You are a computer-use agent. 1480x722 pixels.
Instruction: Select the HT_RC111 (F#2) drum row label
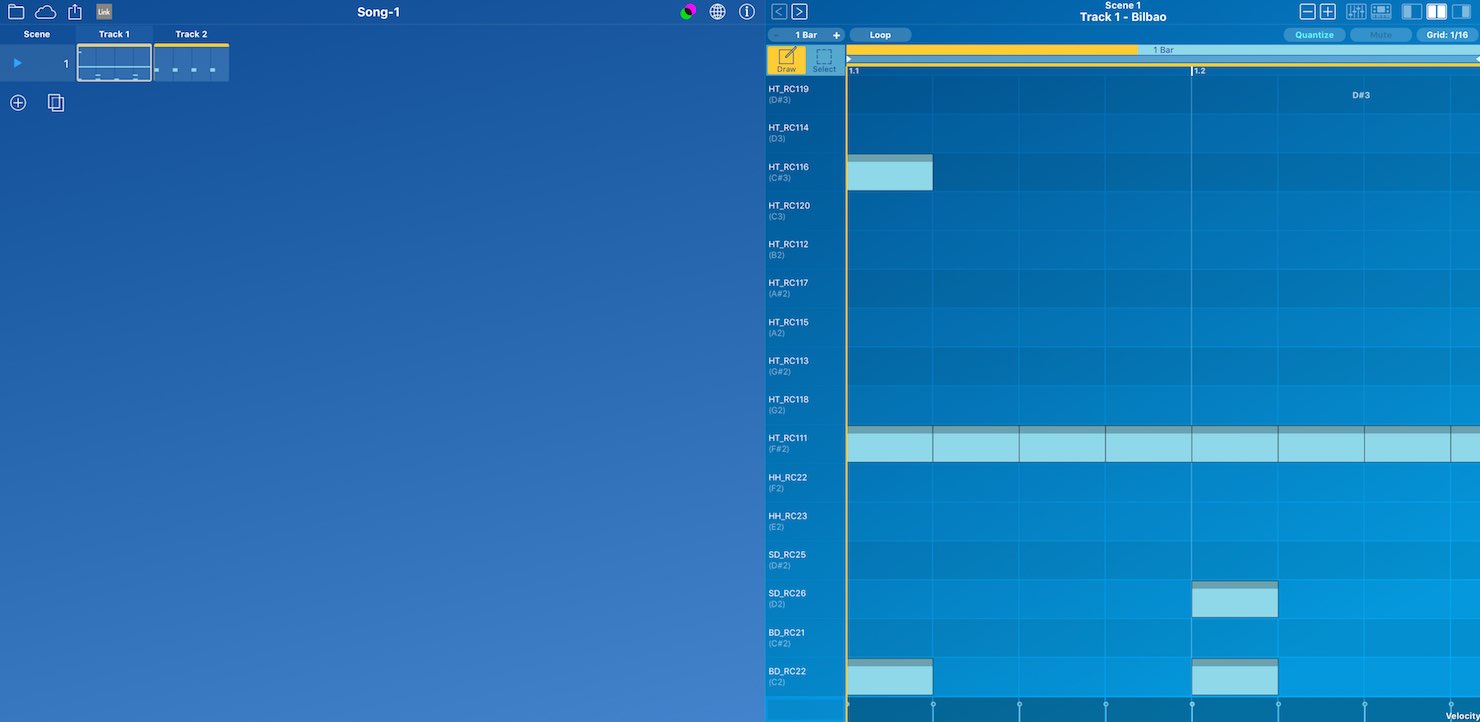806,444
